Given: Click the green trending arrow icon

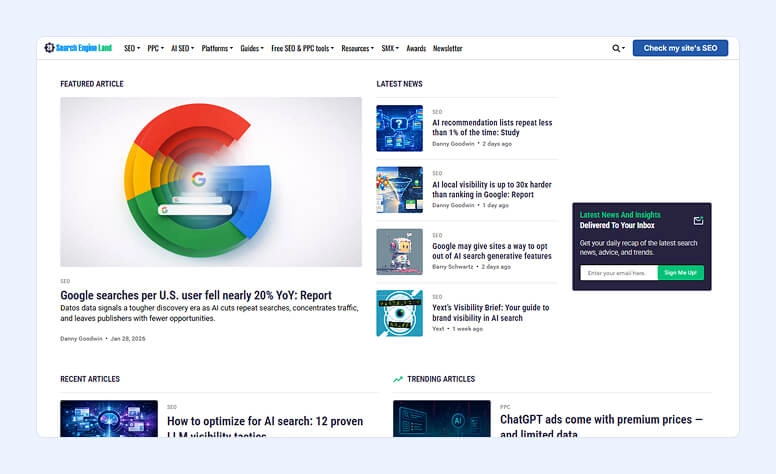Looking at the screenshot, I should click(398, 379).
